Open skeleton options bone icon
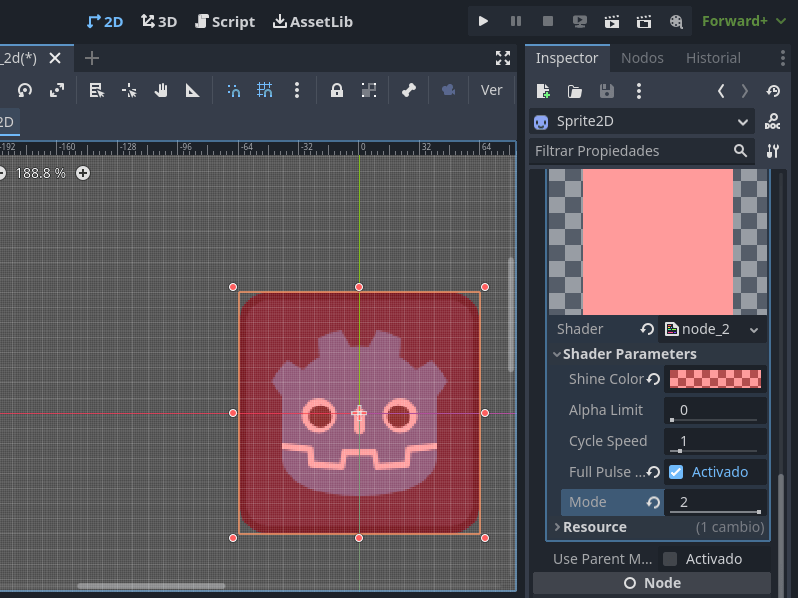Image resolution: width=798 pixels, height=598 pixels. click(409, 91)
